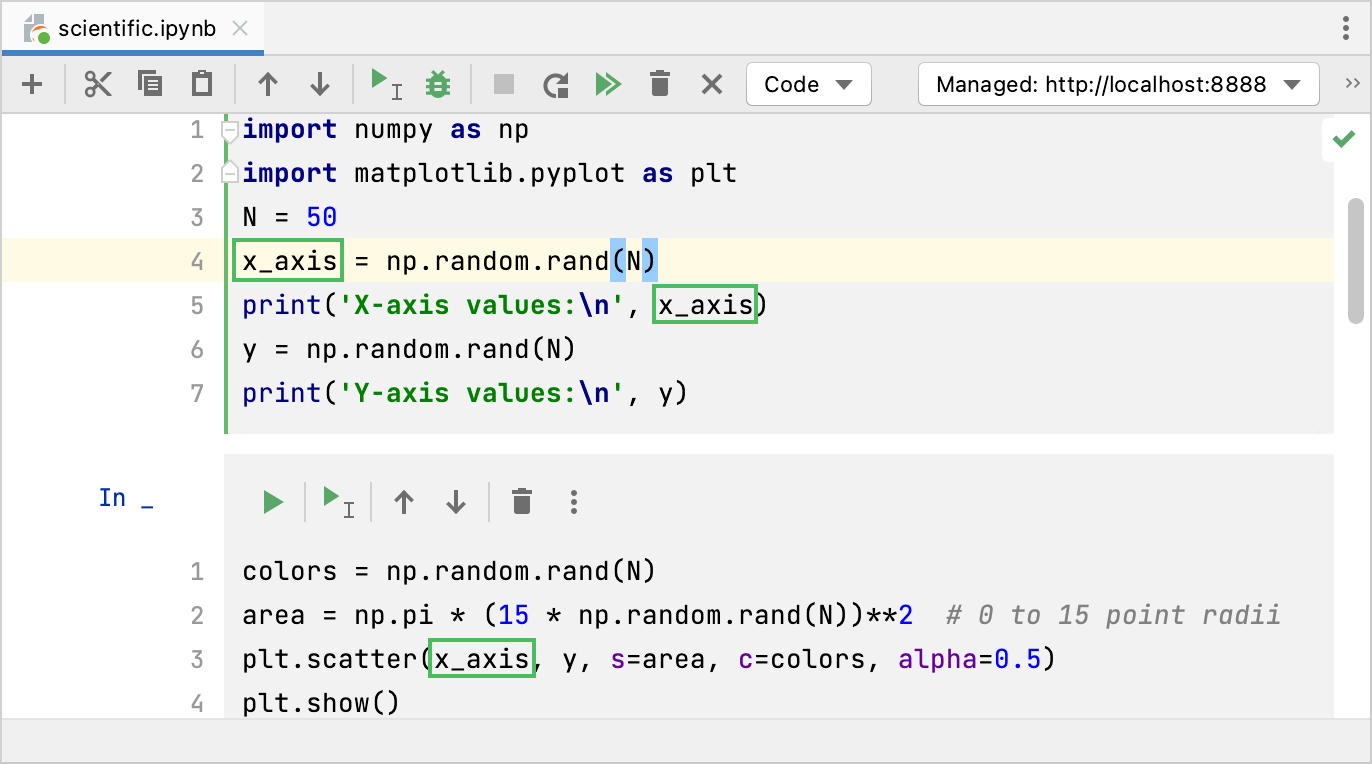Cut the selected cell with scissors icon
1372x764 pixels.
98,85
